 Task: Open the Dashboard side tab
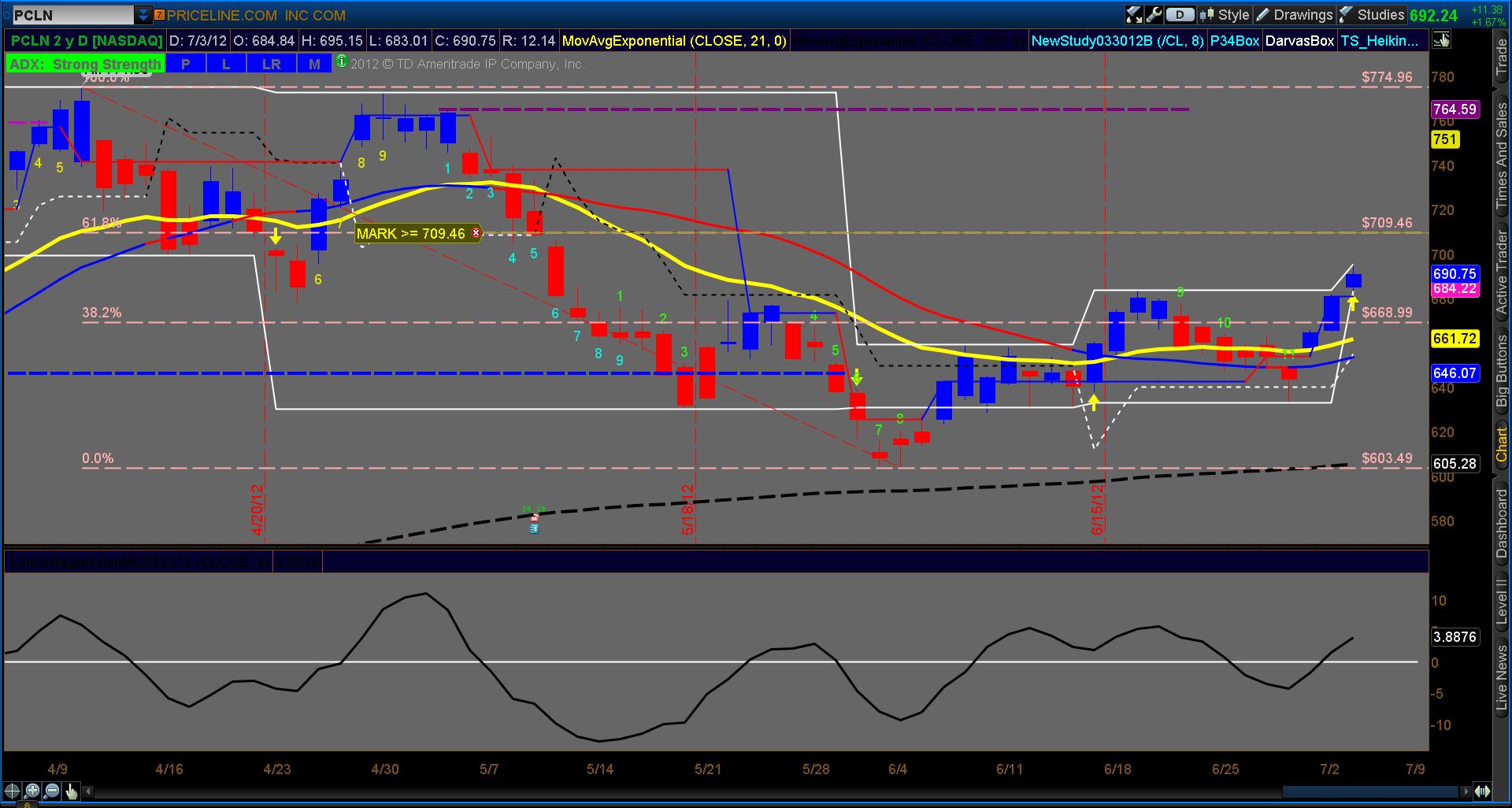(x=1502, y=524)
